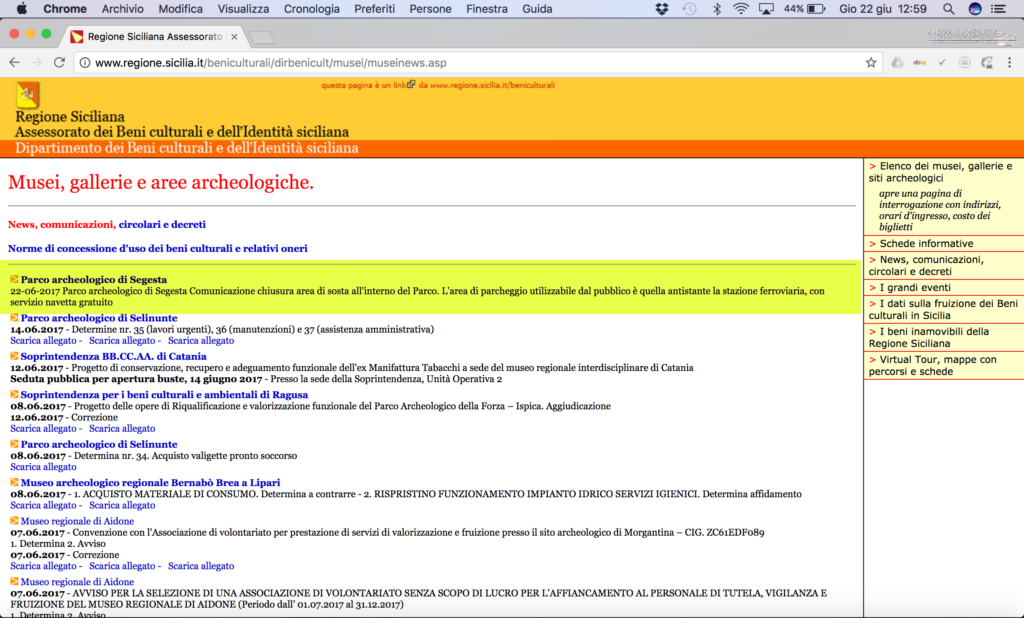Image resolution: width=1024 pixels, height=618 pixels.
Task: Open Chrome's three-dot menu
Action: click(x=1010, y=63)
